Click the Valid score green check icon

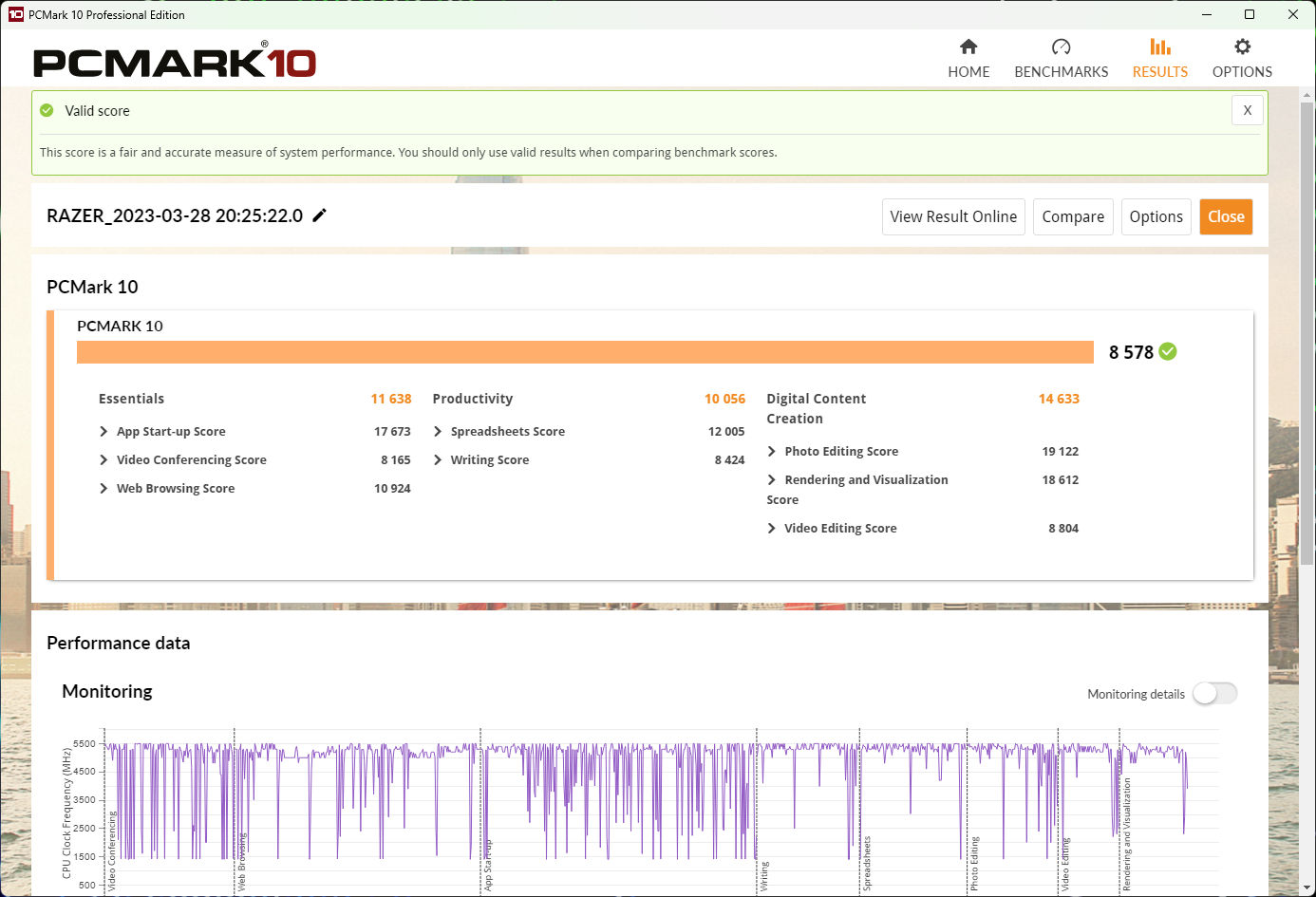point(47,111)
